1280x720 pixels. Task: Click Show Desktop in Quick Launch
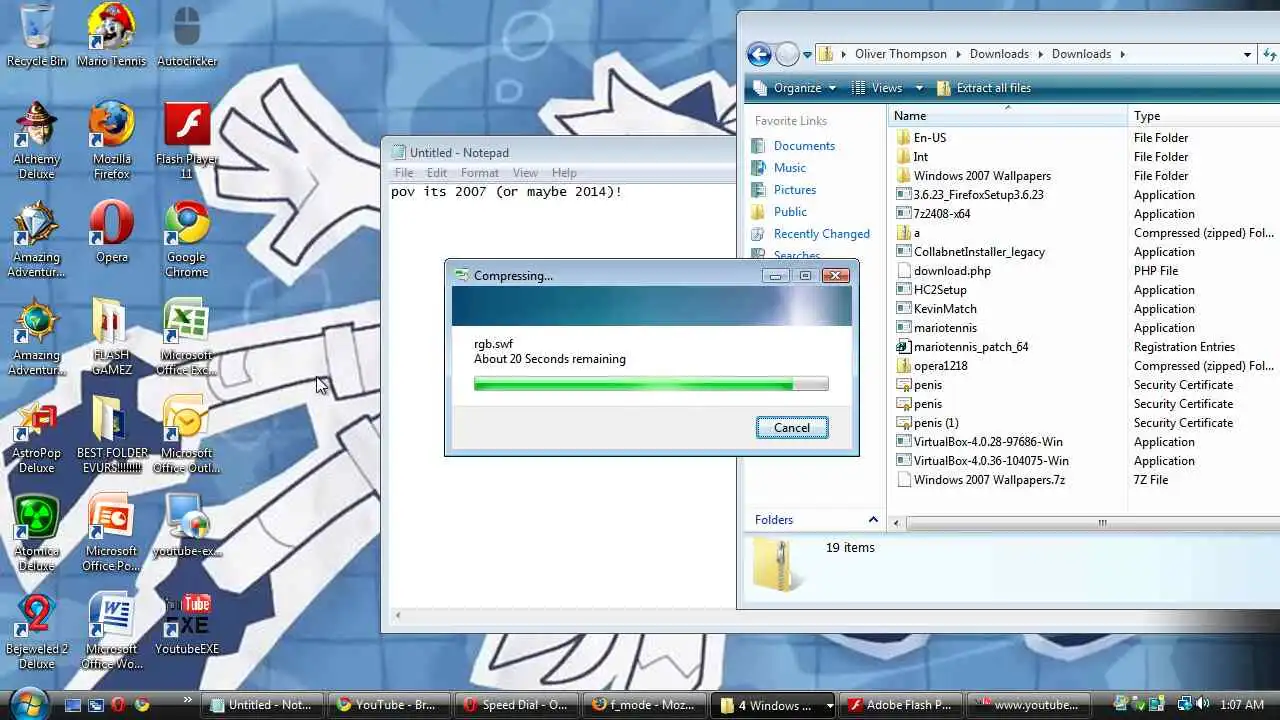pos(72,705)
